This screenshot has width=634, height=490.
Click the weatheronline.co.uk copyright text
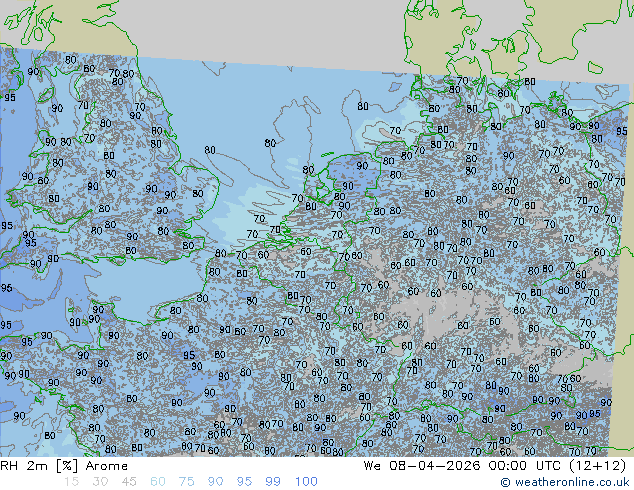pyautogui.click(x=565, y=482)
